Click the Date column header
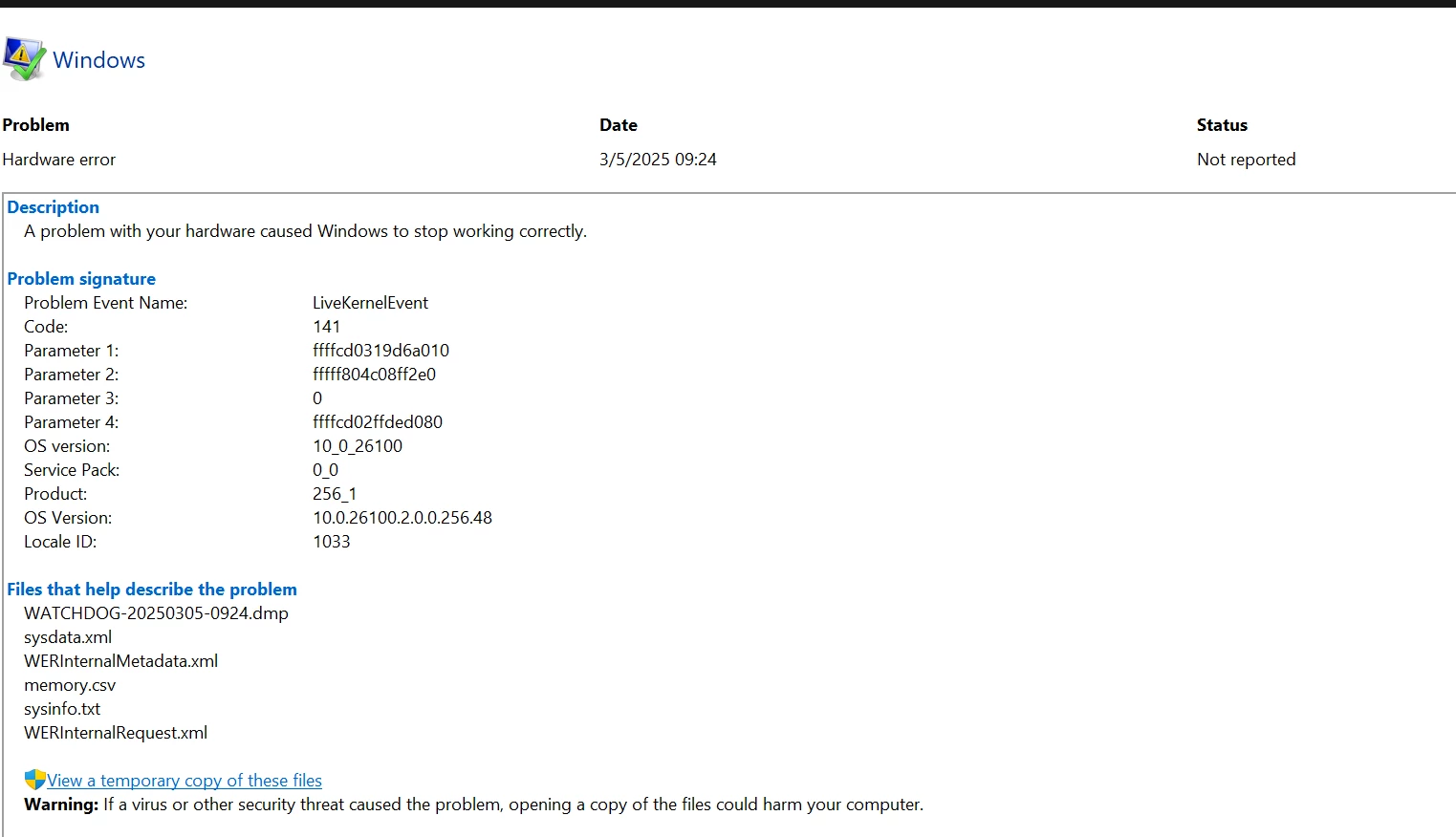Screen dimensions: 1456x837 point(619,125)
